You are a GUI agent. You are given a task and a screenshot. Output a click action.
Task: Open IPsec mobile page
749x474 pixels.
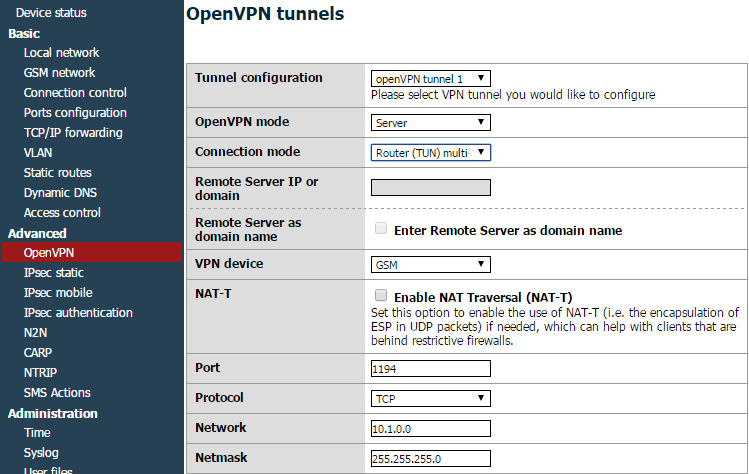tap(58, 293)
